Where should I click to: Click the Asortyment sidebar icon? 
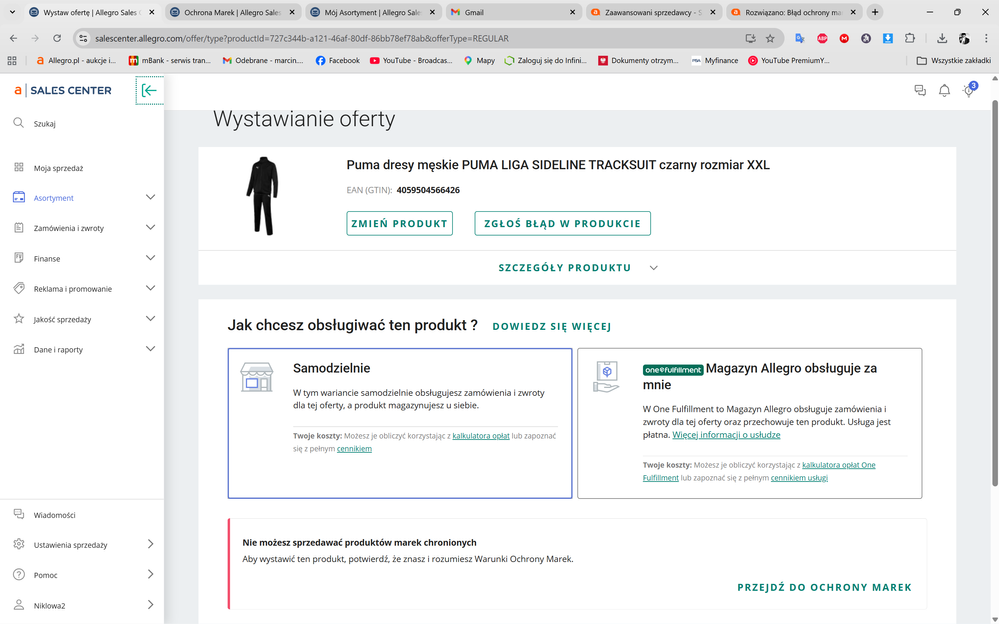(18, 197)
